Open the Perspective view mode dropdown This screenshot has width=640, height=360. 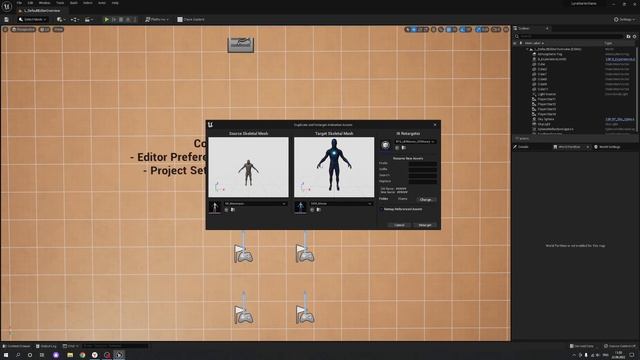tap(24, 29)
